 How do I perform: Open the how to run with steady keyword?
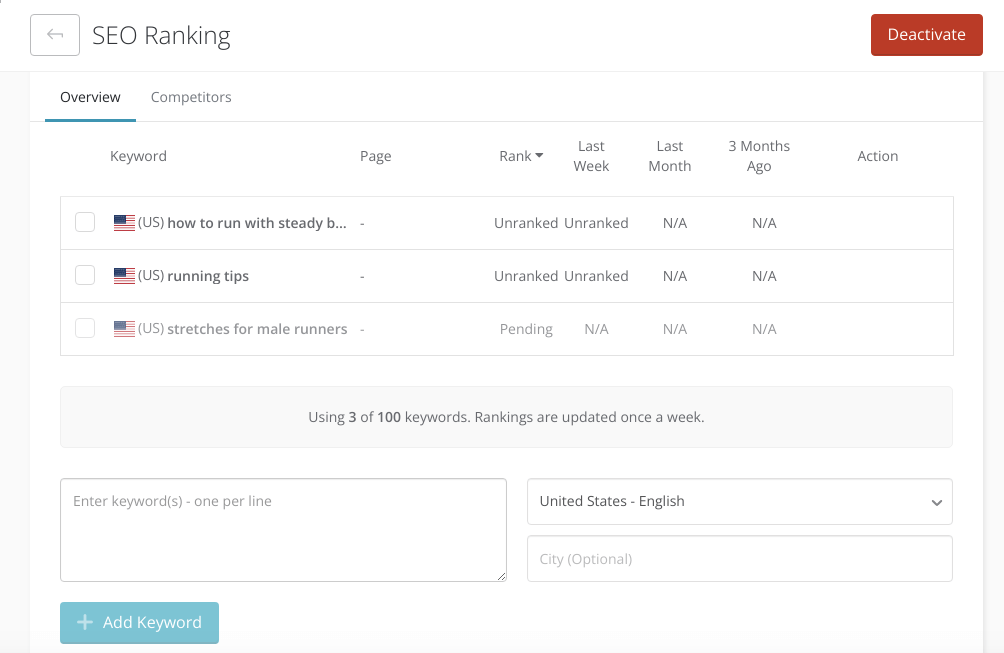(257, 223)
